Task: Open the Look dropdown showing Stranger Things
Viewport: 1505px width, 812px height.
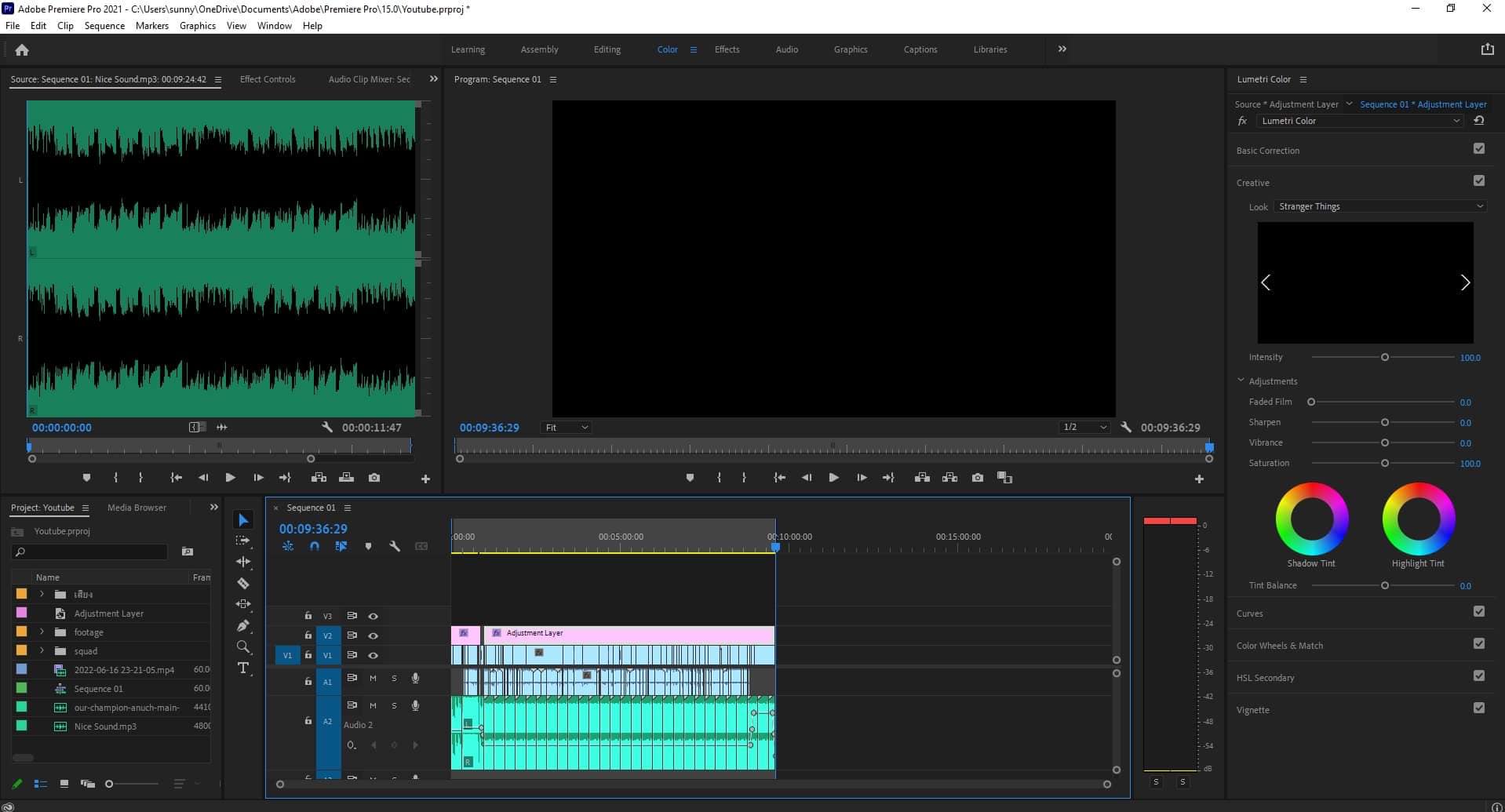Action: coord(1380,206)
